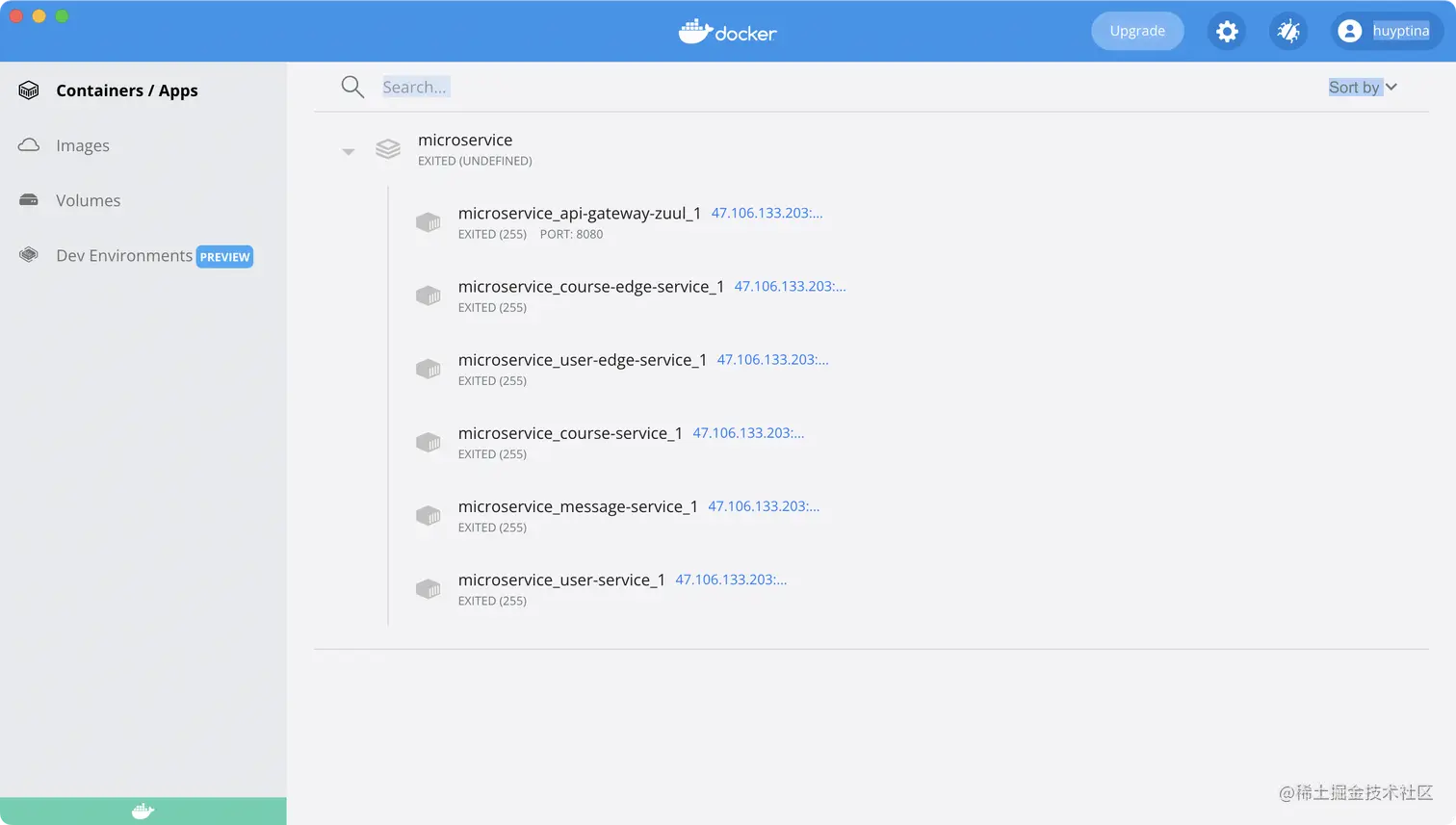Select microservice_message-service_1 container name
Viewport: 1456px width, 825px height.
click(x=578, y=505)
